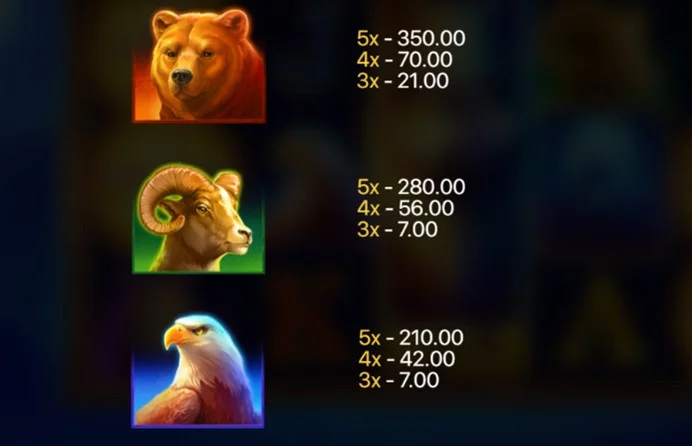Select the ram symbol icon
The width and height of the screenshot is (692, 446).
(x=199, y=218)
